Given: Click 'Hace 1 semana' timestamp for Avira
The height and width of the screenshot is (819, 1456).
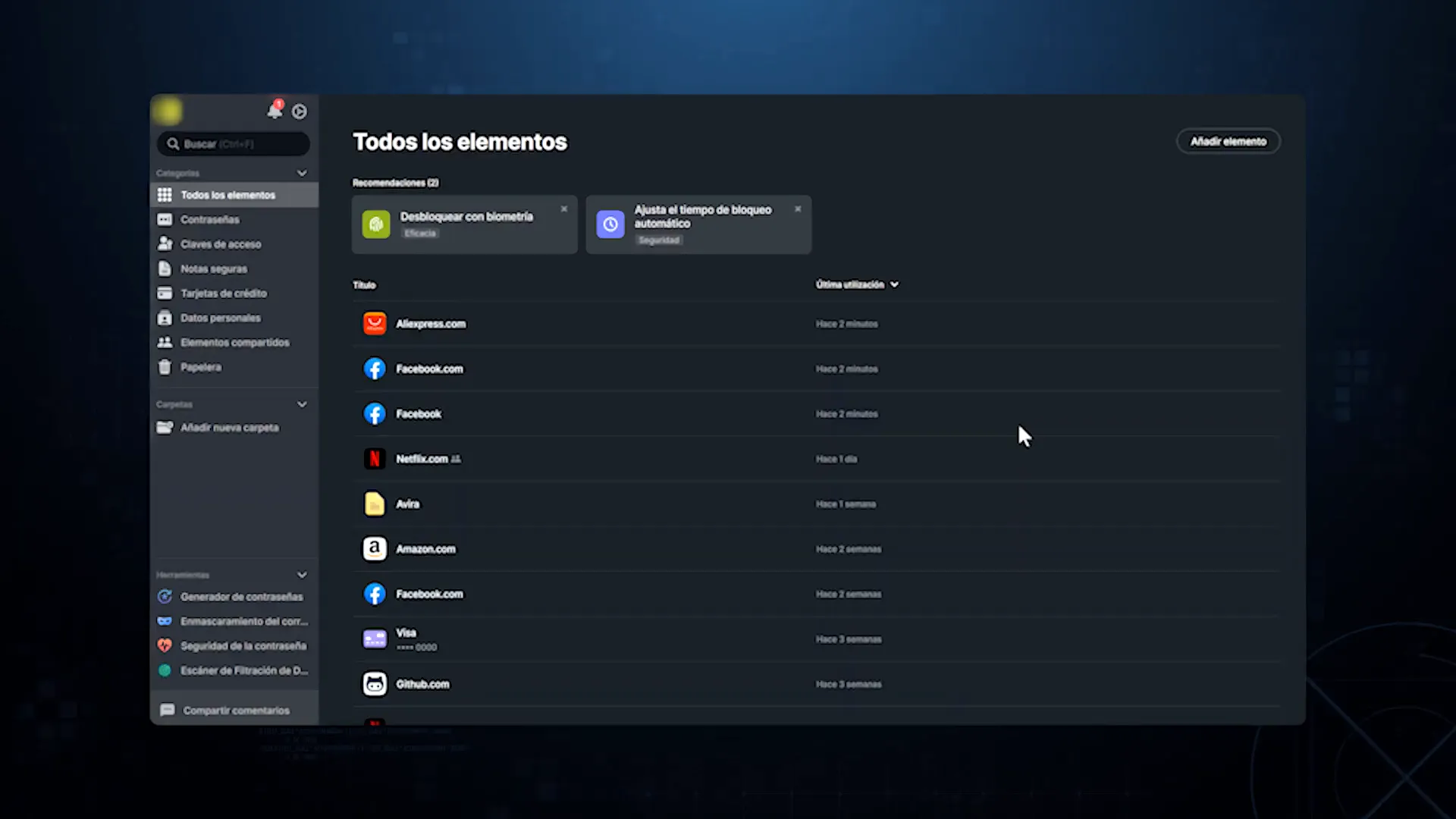Looking at the screenshot, I should pyautogui.click(x=846, y=504).
